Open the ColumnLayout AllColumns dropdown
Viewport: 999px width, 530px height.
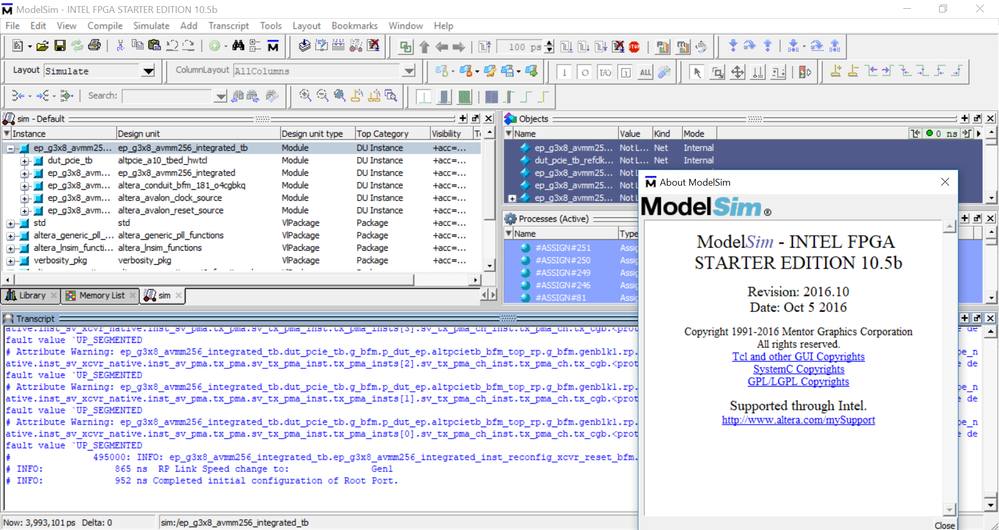tap(408, 71)
